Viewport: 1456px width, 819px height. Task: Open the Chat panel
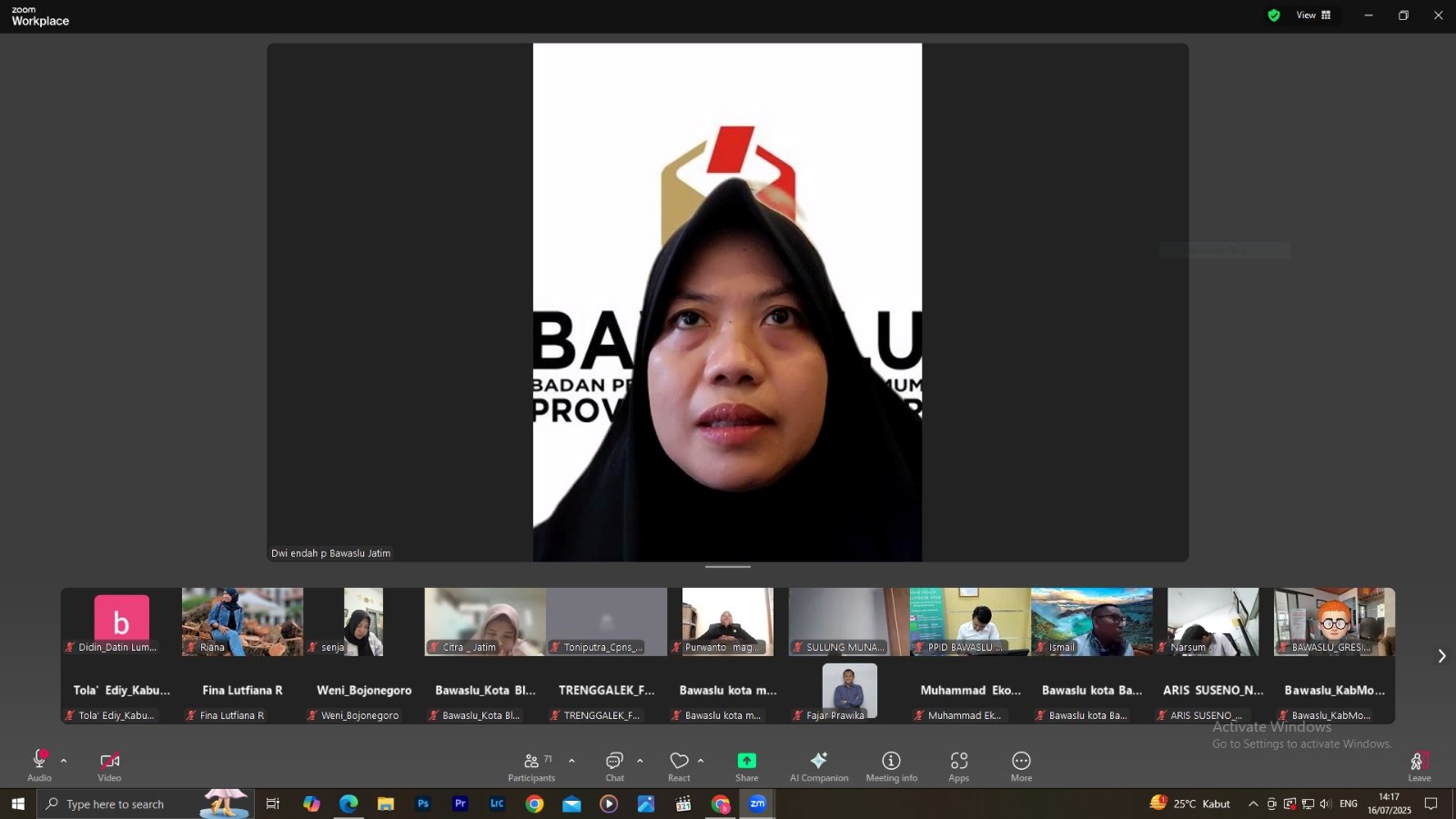(615, 765)
